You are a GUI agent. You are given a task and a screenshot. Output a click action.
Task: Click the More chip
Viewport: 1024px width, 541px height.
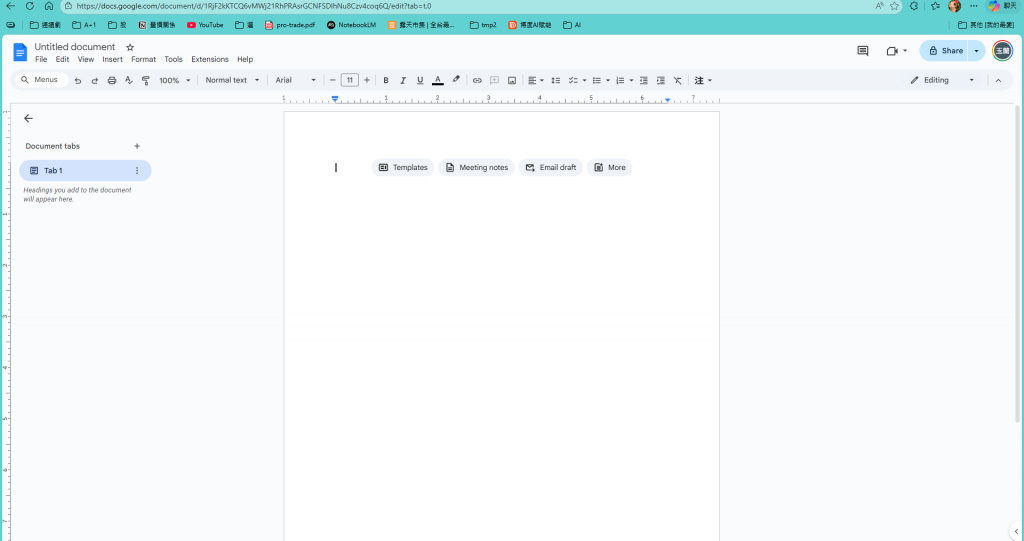tap(609, 167)
